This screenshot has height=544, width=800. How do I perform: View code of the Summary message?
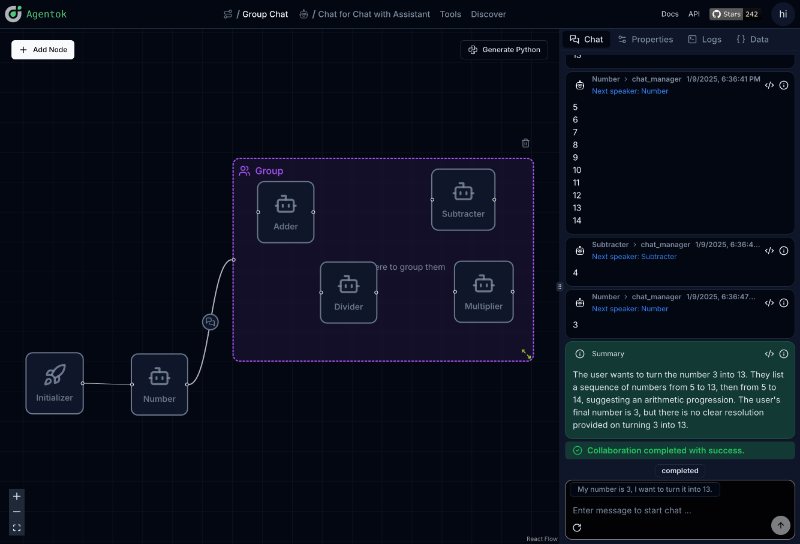pos(770,354)
